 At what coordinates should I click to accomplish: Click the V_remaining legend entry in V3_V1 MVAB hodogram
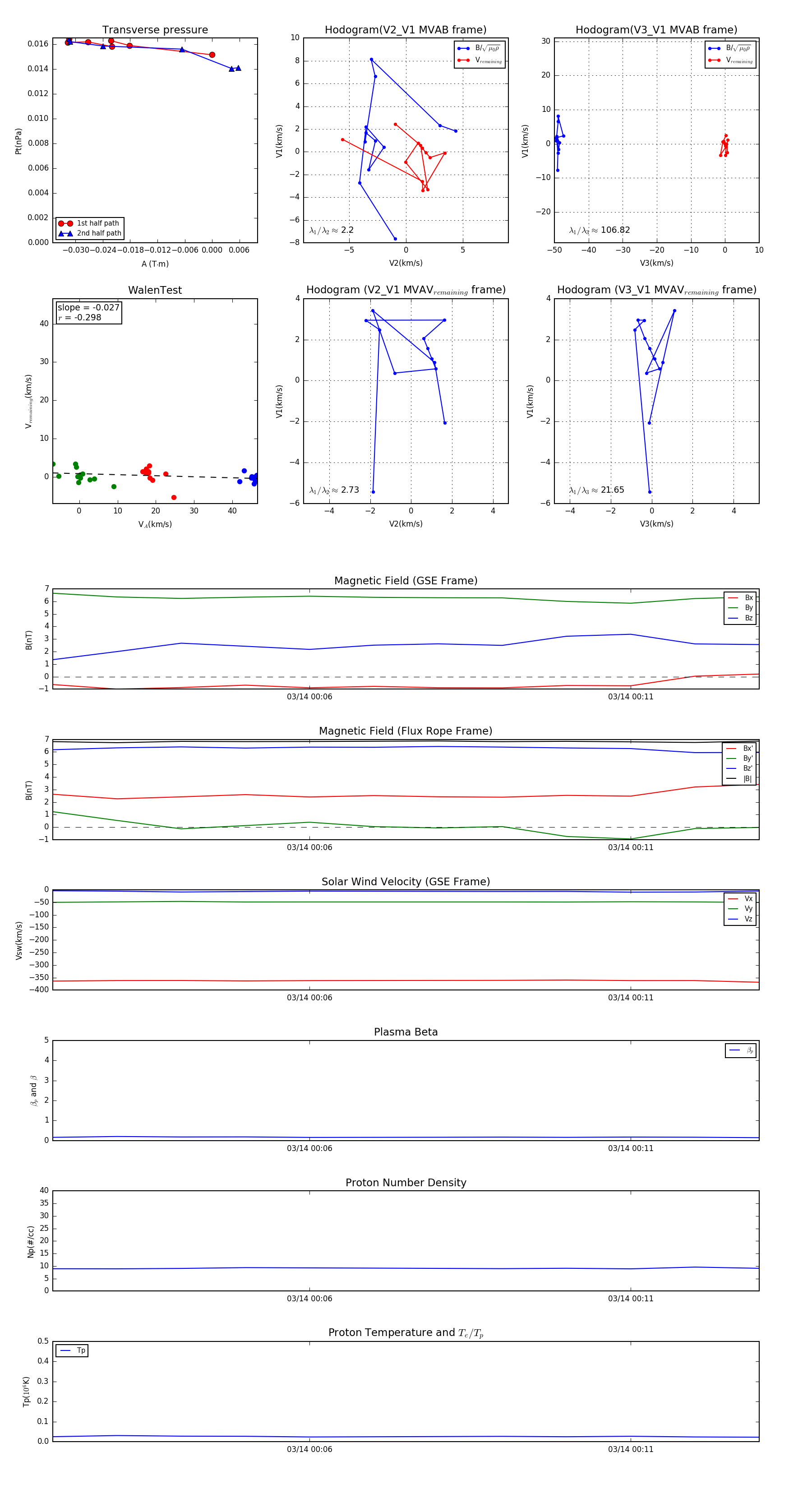point(730,60)
